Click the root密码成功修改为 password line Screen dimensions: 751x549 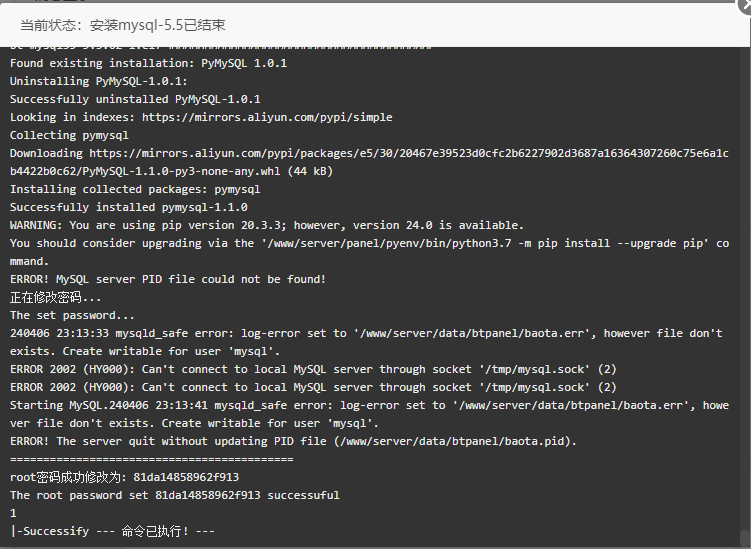pyautogui.click(x=125, y=477)
